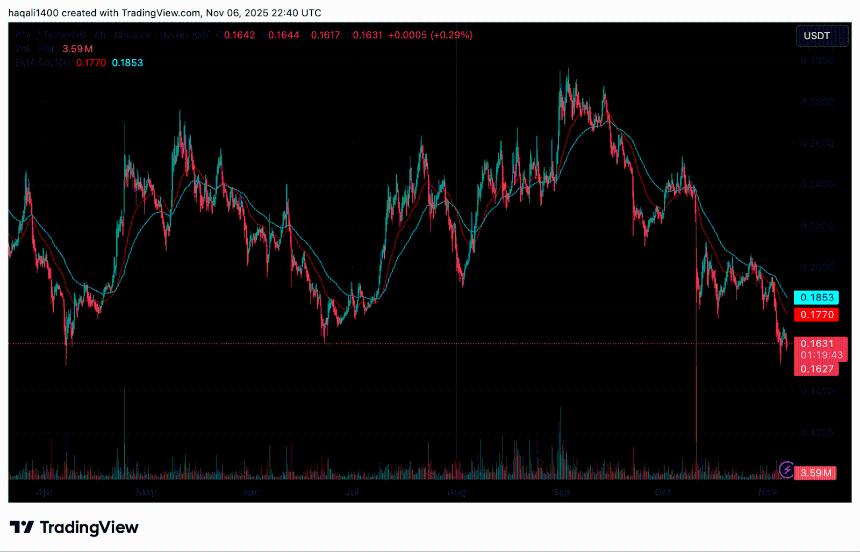Open the USDT currency selector

(x=816, y=36)
